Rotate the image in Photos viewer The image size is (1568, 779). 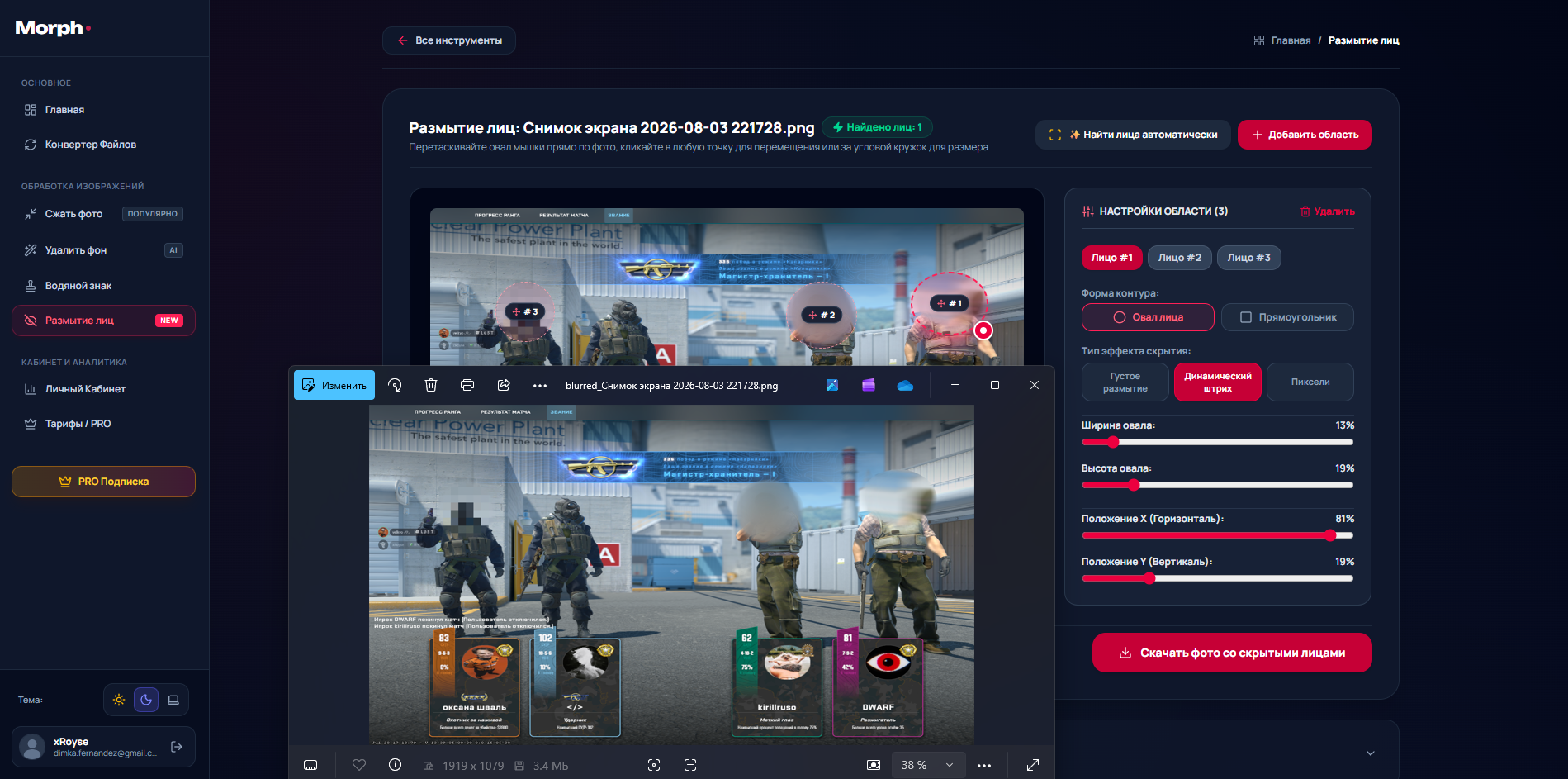coord(395,385)
